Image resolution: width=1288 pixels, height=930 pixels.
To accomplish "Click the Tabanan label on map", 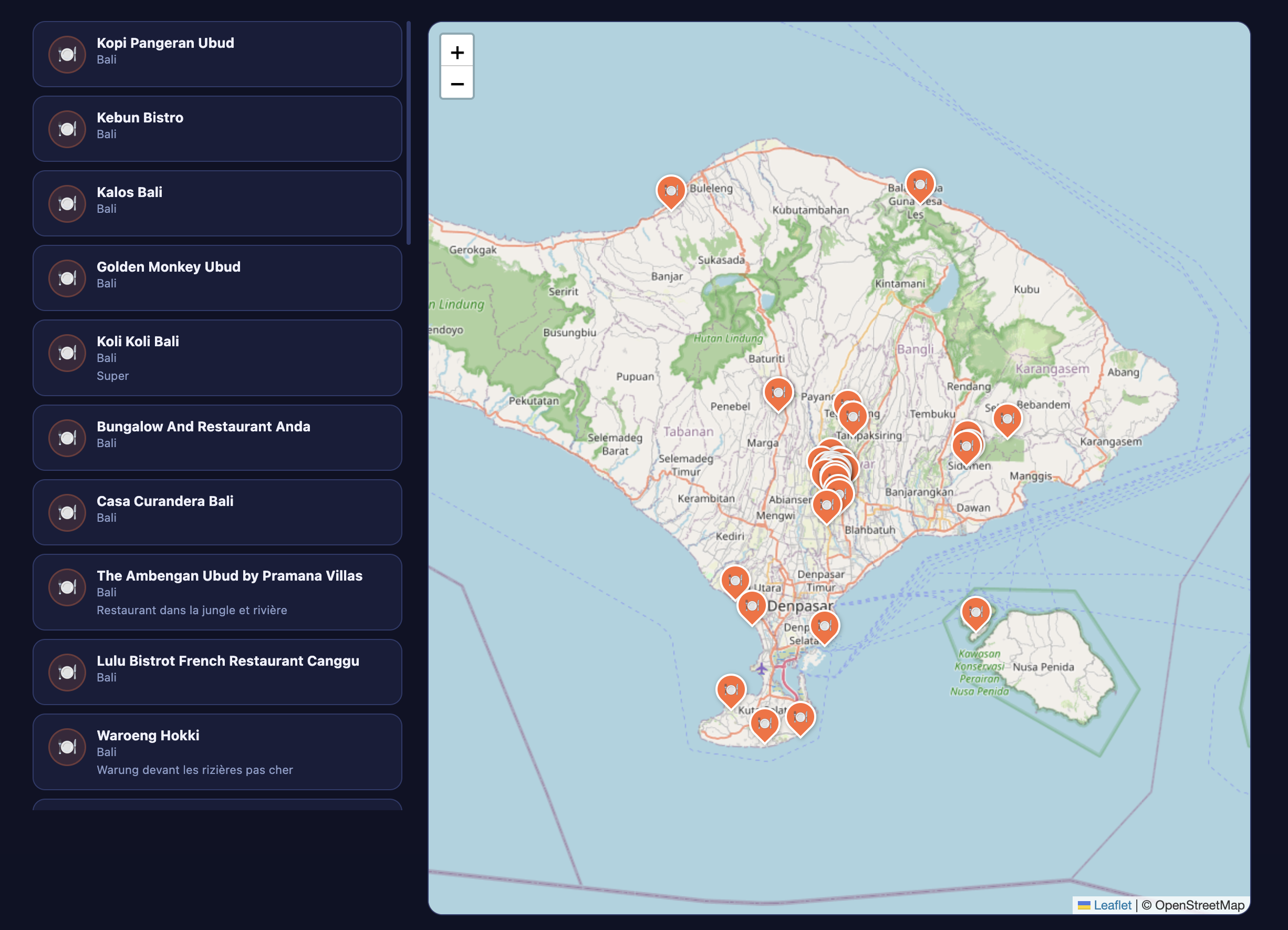I will pyautogui.click(x=688, y=432).
